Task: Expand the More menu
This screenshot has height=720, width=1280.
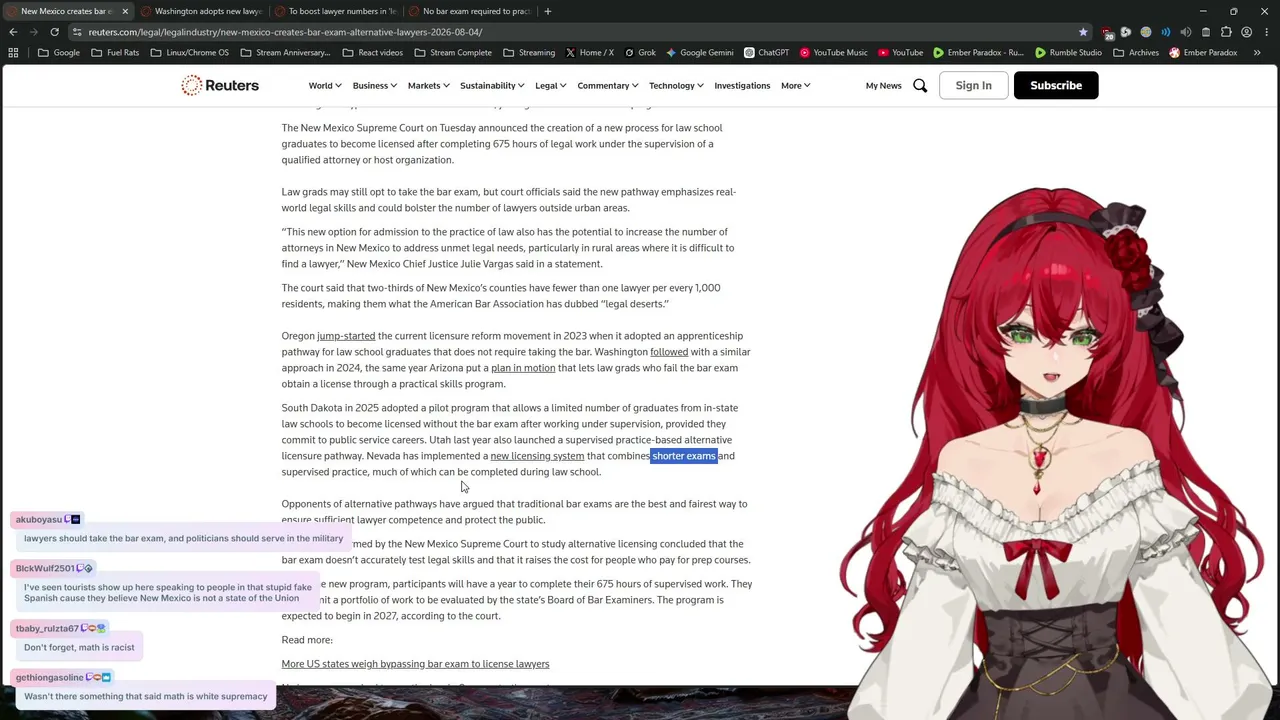Action: [795, 86]
